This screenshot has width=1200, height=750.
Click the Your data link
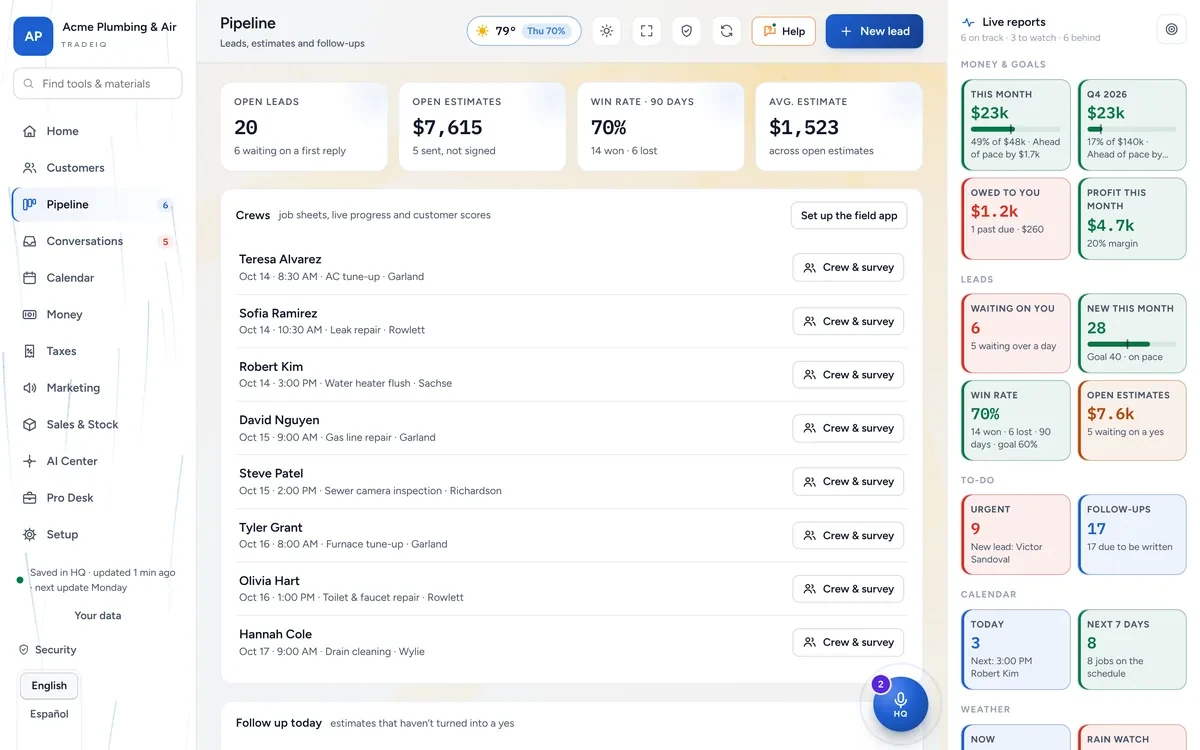pos(98,616)
